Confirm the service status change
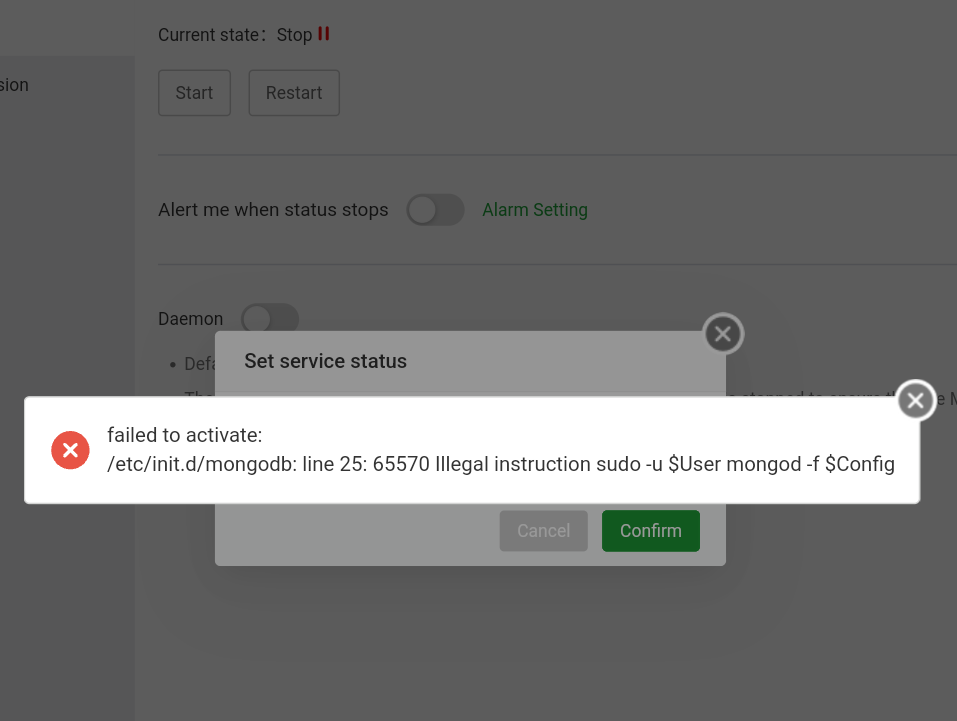 [650, 531]
